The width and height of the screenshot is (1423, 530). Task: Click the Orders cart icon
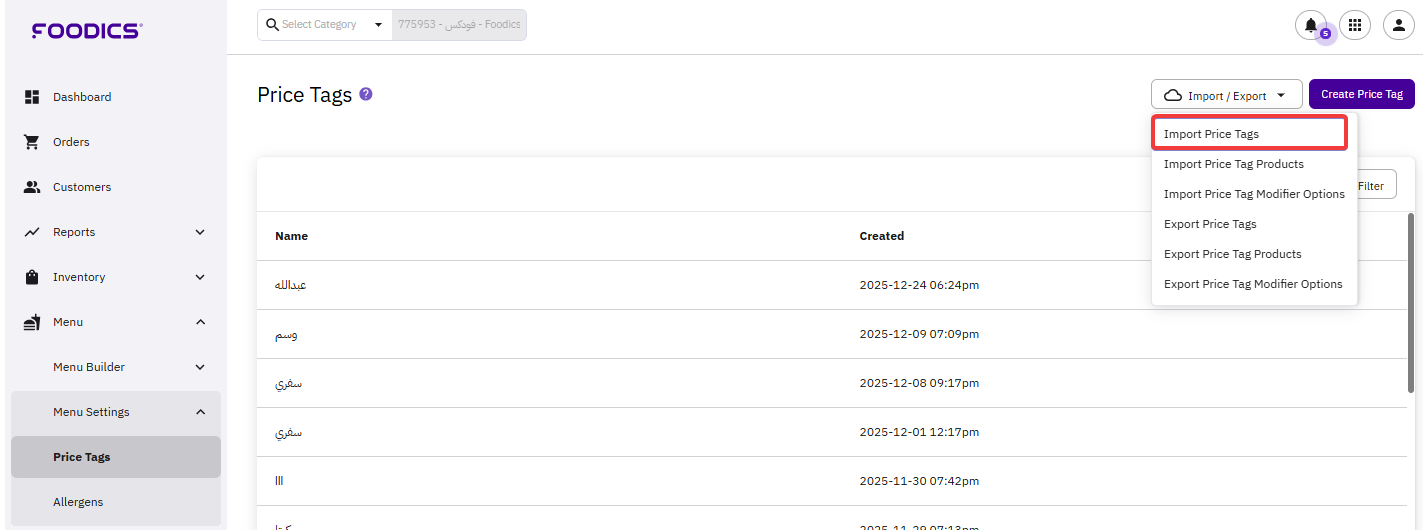click(x=32, y=142)
